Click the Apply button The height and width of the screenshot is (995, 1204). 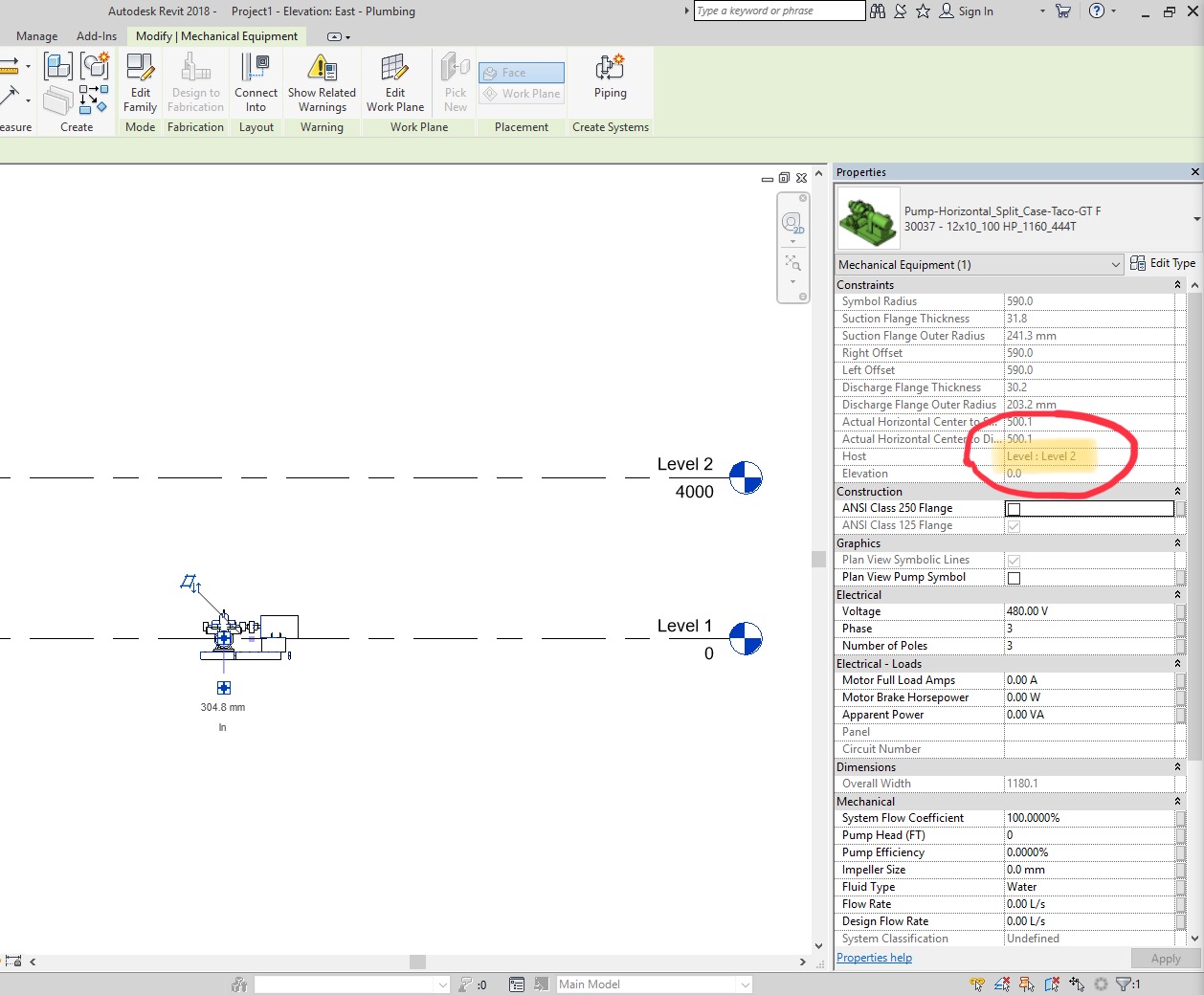tap(1165, 959)
